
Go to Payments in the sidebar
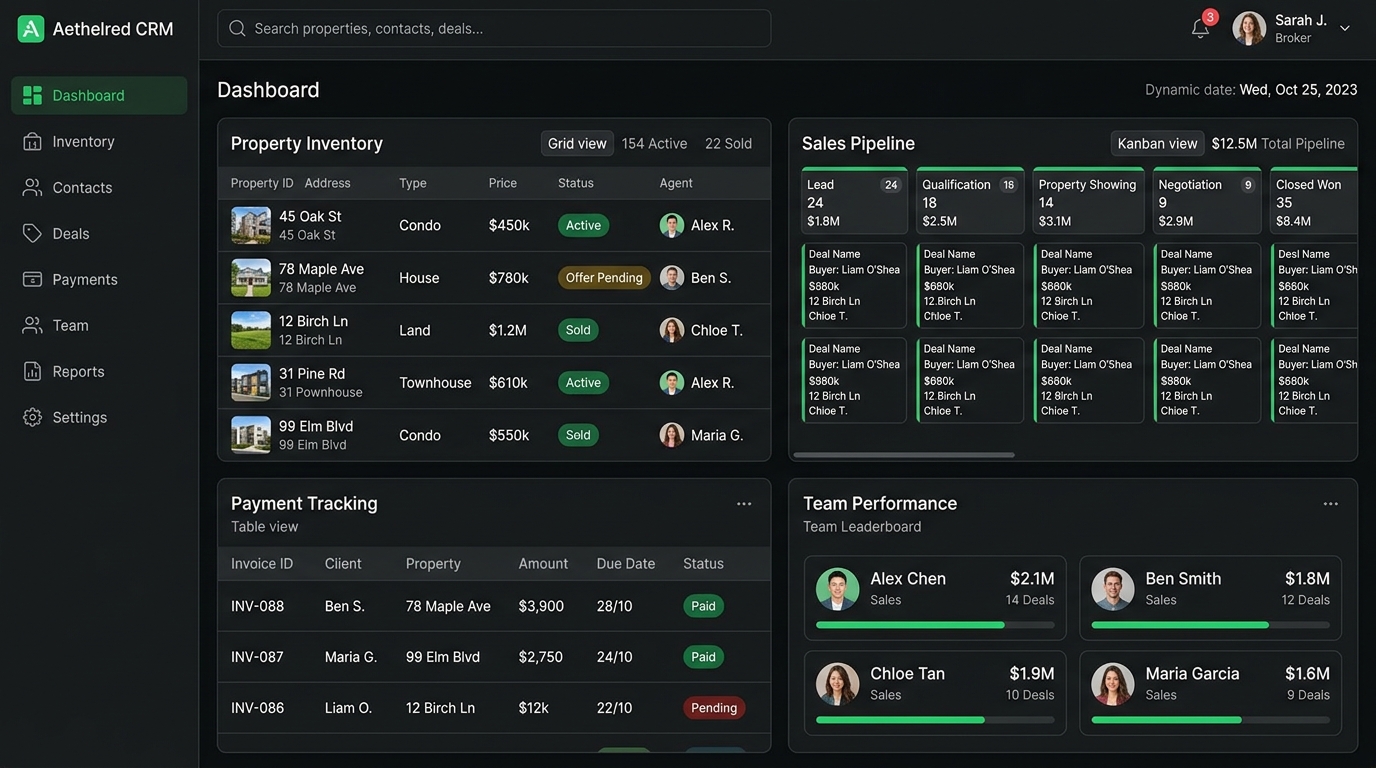click(x=99, y=279)
